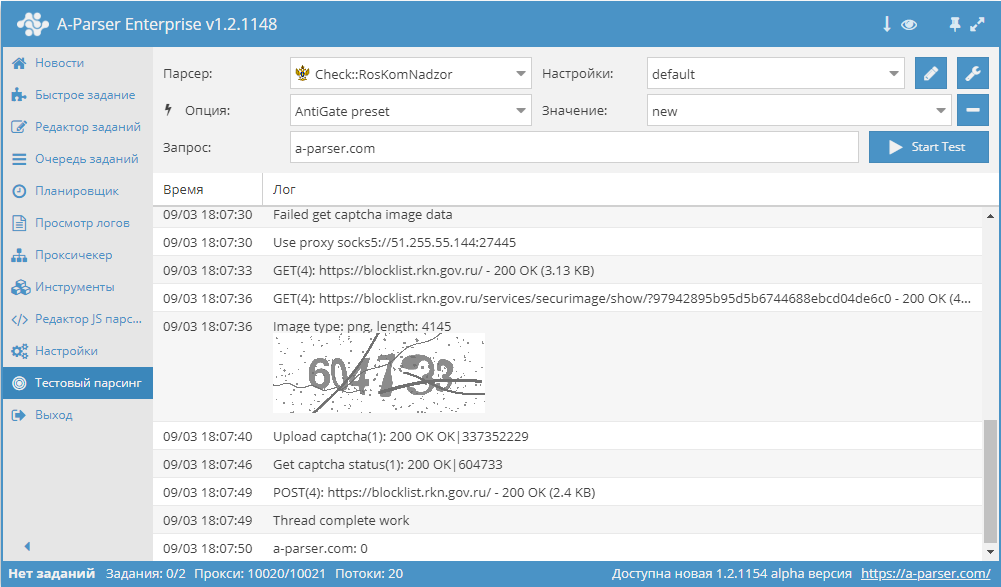Image resolution: width=1001 pixels, height=587 pixels.
Task: Click the pin icon in title bar
Action: 954,24
